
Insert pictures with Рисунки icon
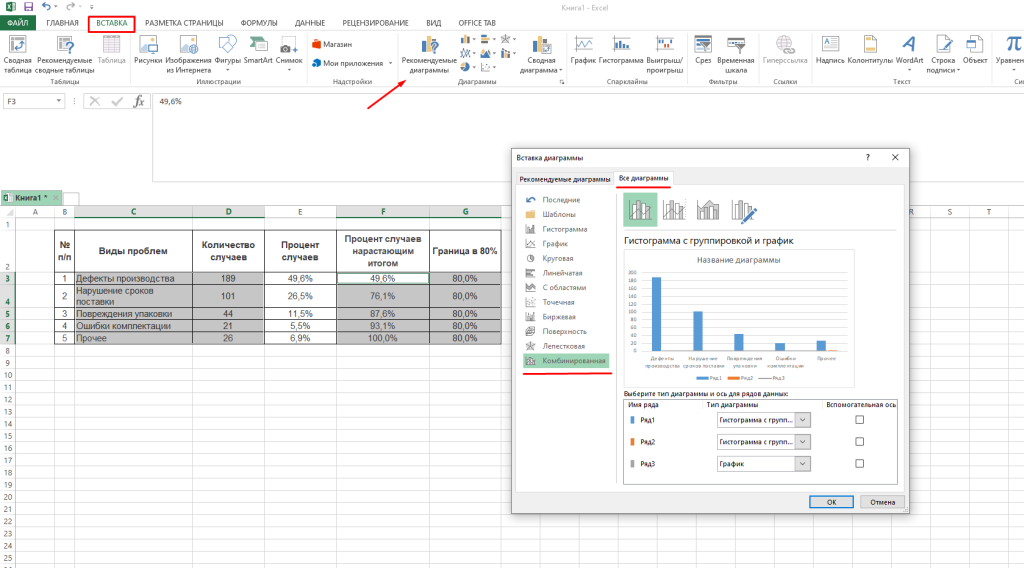(x=148, y=50)
